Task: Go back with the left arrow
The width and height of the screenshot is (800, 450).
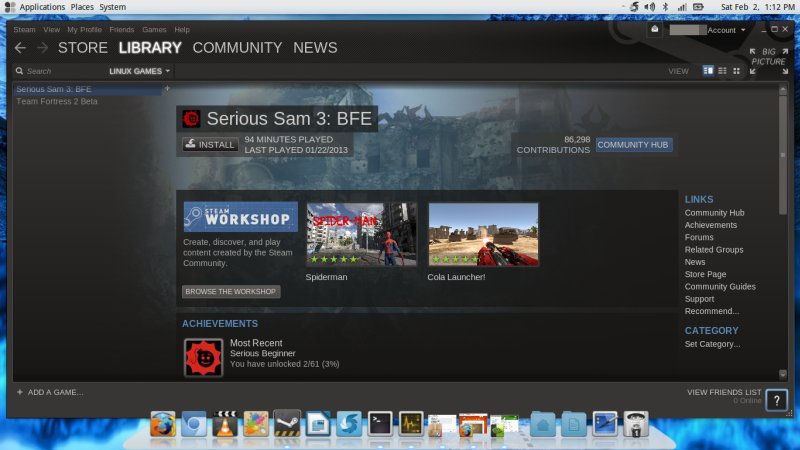Action: click(x=20, y=48)
